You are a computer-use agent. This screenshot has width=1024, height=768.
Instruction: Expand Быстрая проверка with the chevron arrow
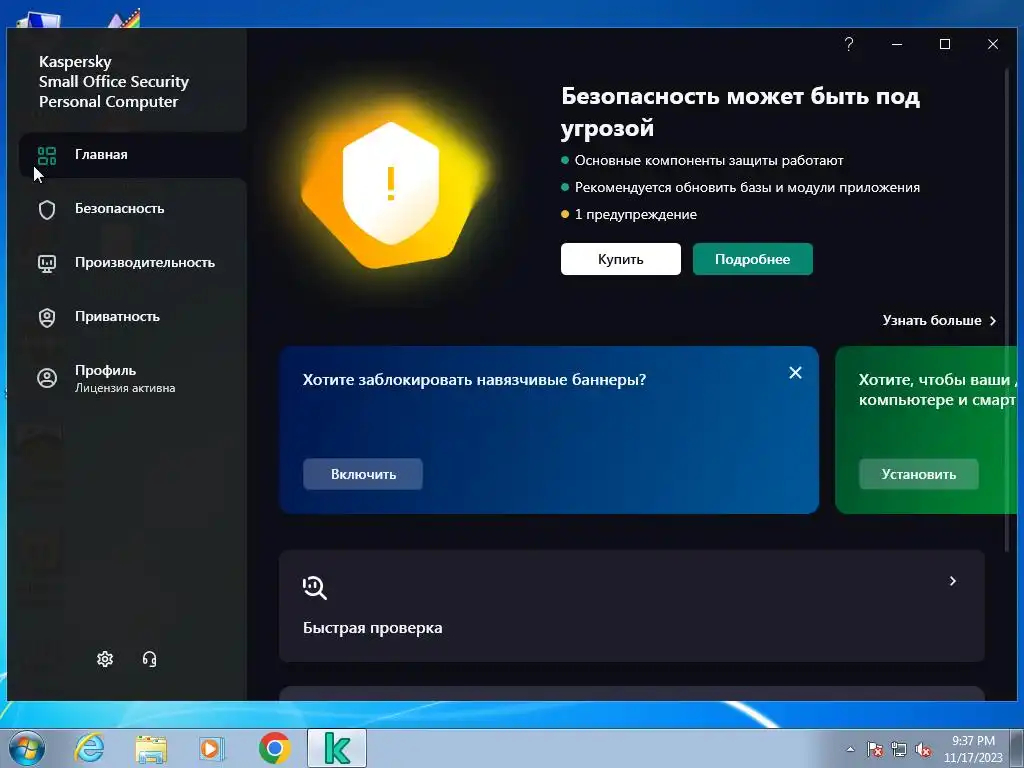coord(952,581)
